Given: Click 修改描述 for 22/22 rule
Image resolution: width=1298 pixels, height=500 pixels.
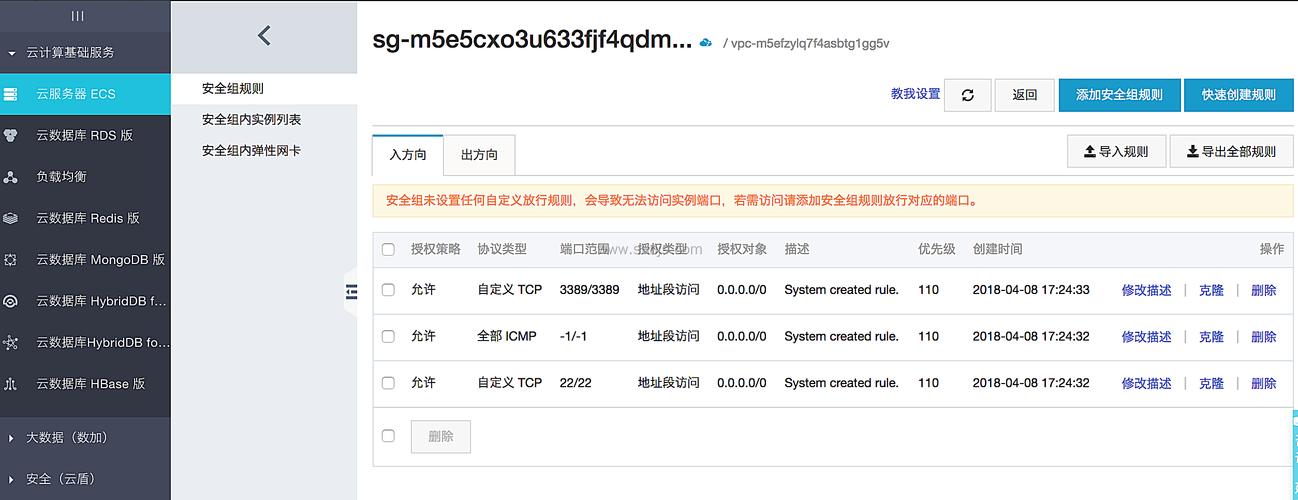Looking at the screenshot, I should [x=1146, y=383].
